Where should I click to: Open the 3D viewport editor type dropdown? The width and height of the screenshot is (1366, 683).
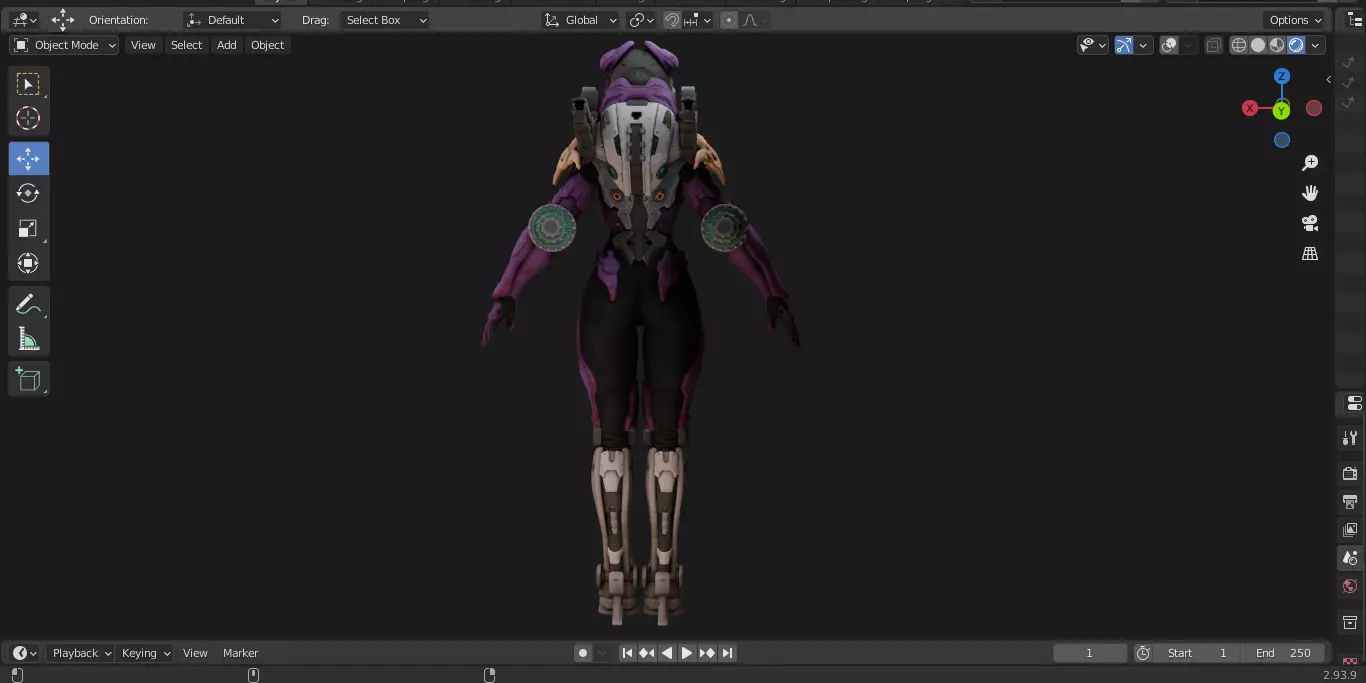click(25, 20)
